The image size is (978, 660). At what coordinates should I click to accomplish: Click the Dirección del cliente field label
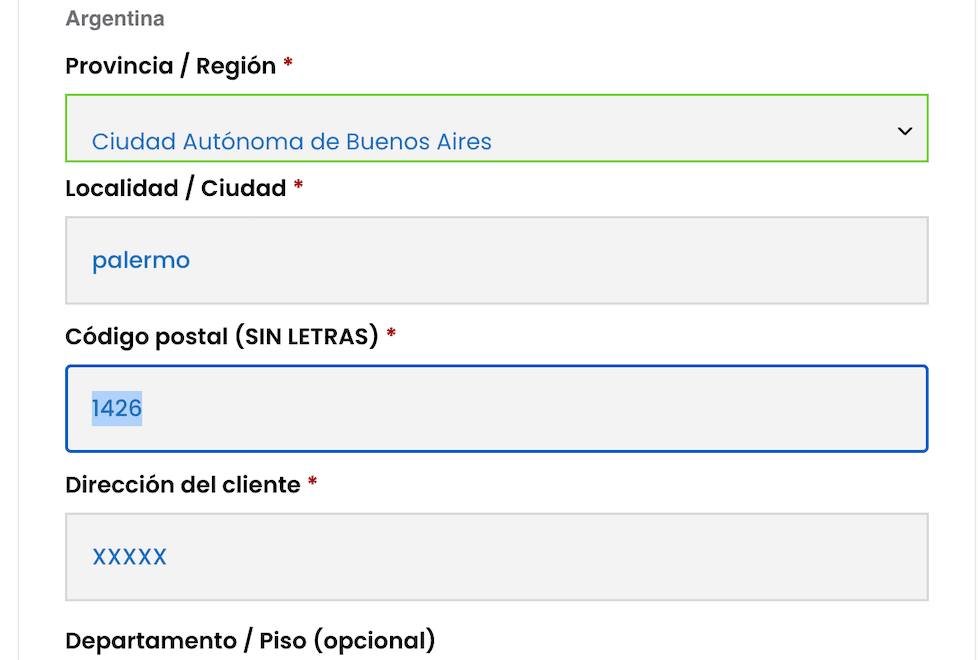point(183,485)
